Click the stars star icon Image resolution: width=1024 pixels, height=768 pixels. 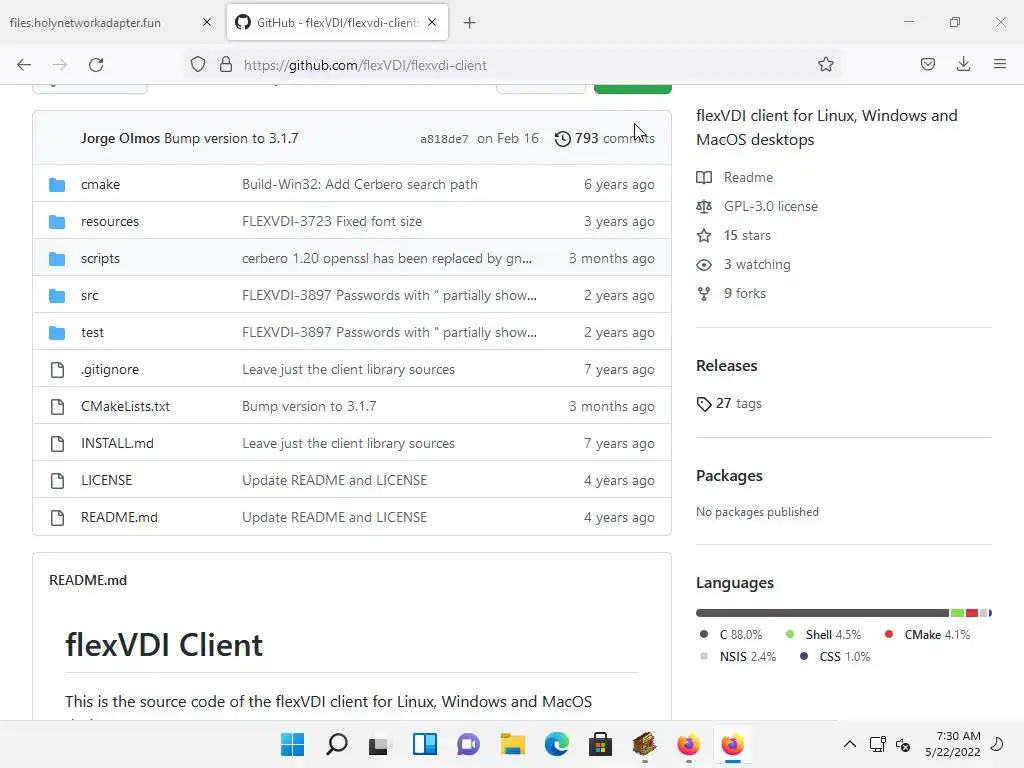click(704, 235)
